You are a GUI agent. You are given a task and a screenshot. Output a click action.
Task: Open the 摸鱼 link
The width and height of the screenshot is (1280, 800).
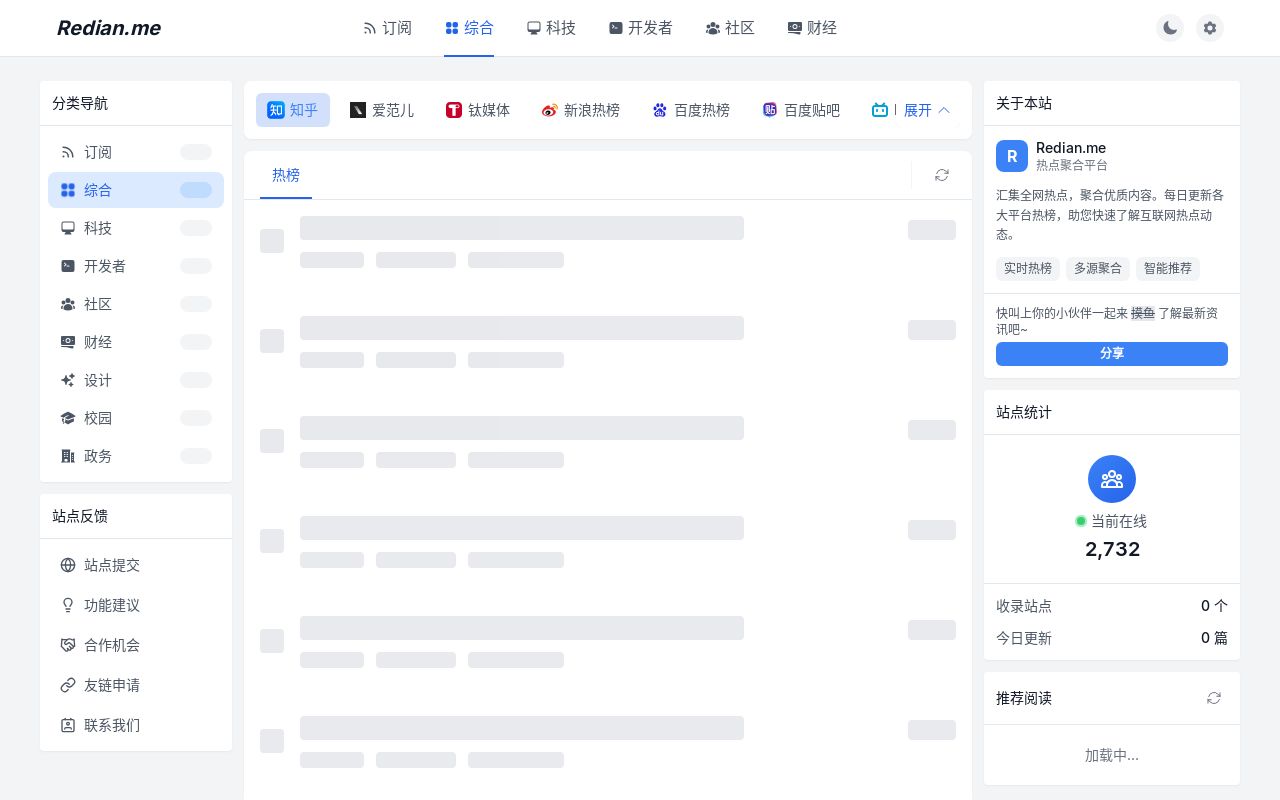[1143, 313]
